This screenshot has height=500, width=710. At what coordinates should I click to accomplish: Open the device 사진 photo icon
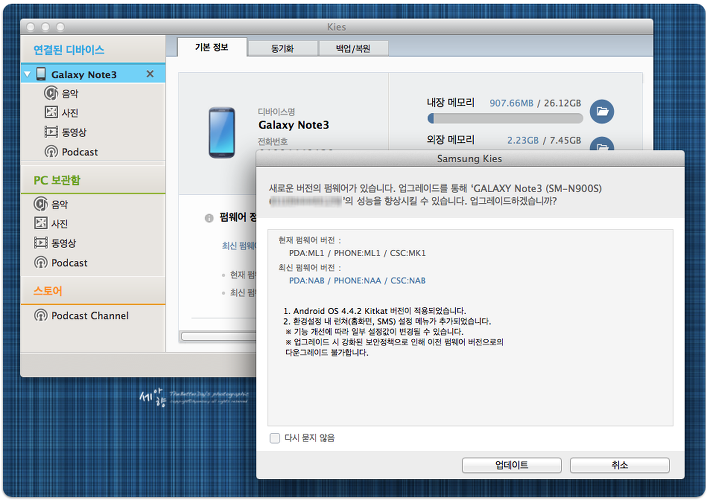point(51,112)
